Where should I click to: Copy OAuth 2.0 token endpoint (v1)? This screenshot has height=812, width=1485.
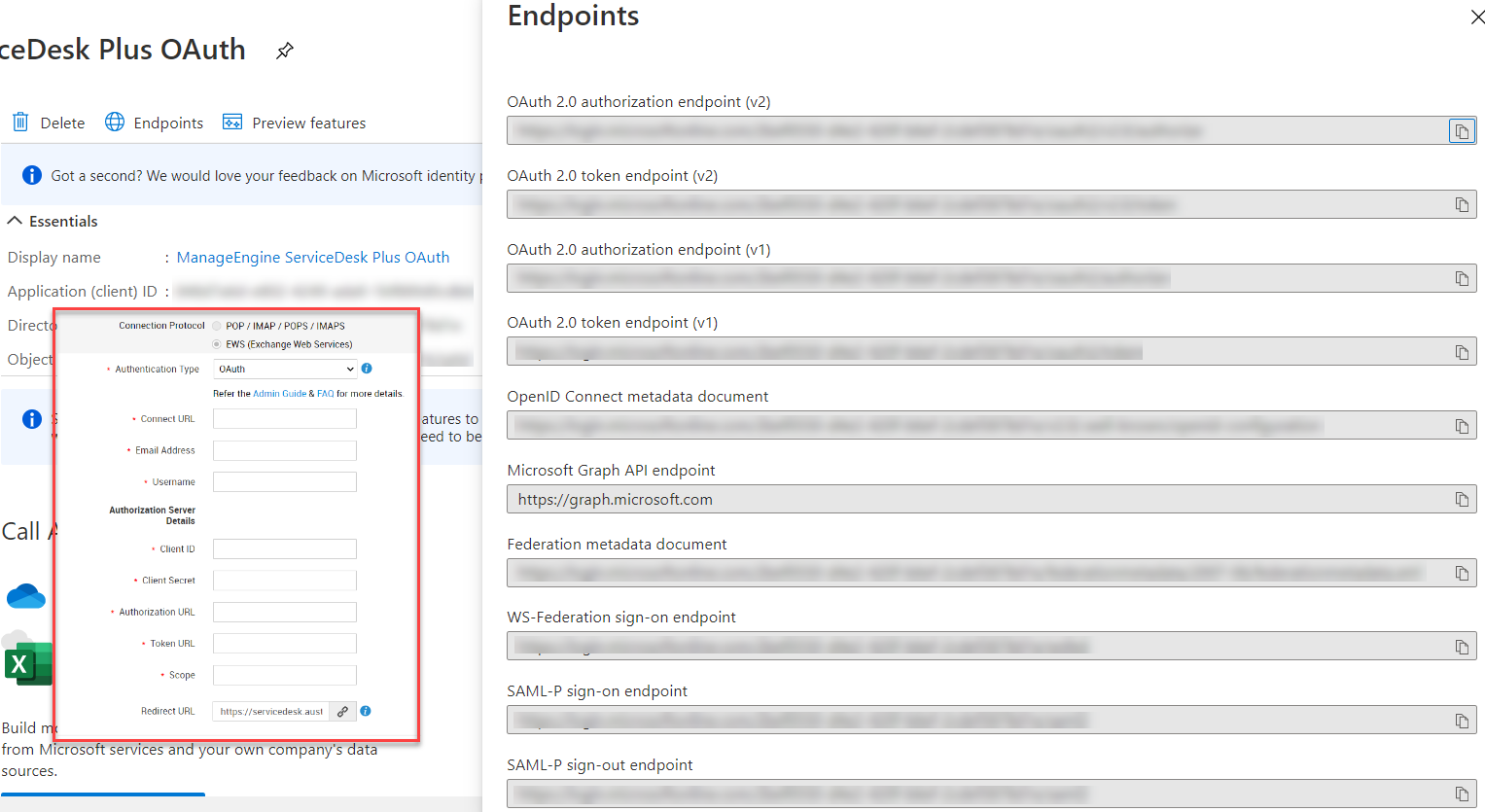[x=1462, y=352]
